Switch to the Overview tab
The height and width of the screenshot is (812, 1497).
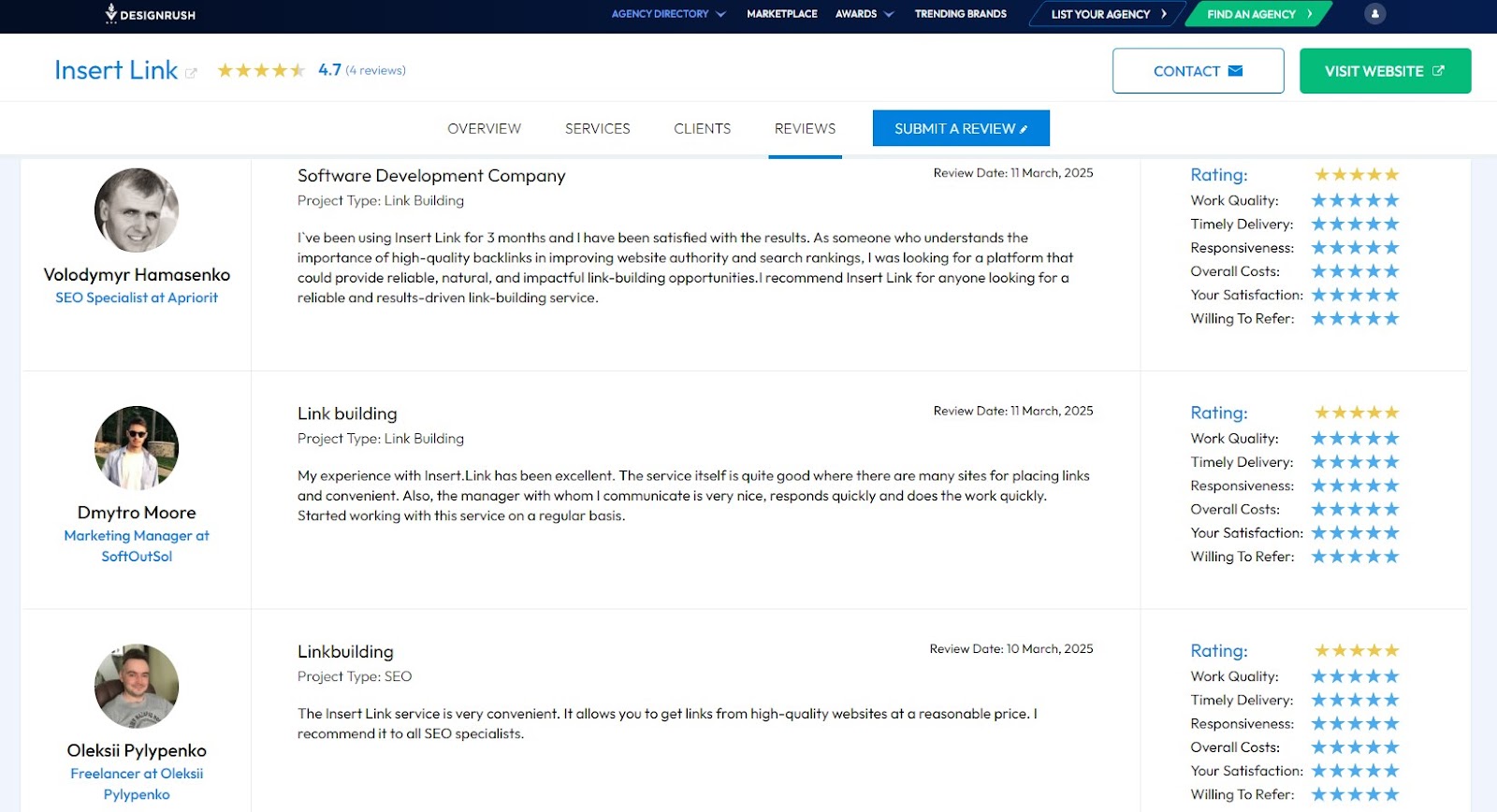point(485,128)
